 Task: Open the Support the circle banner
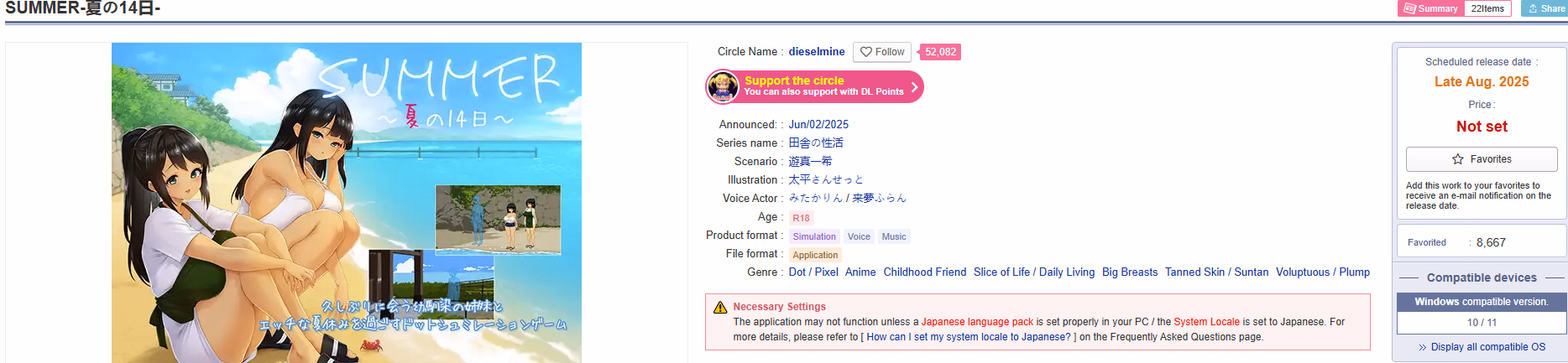814,86
